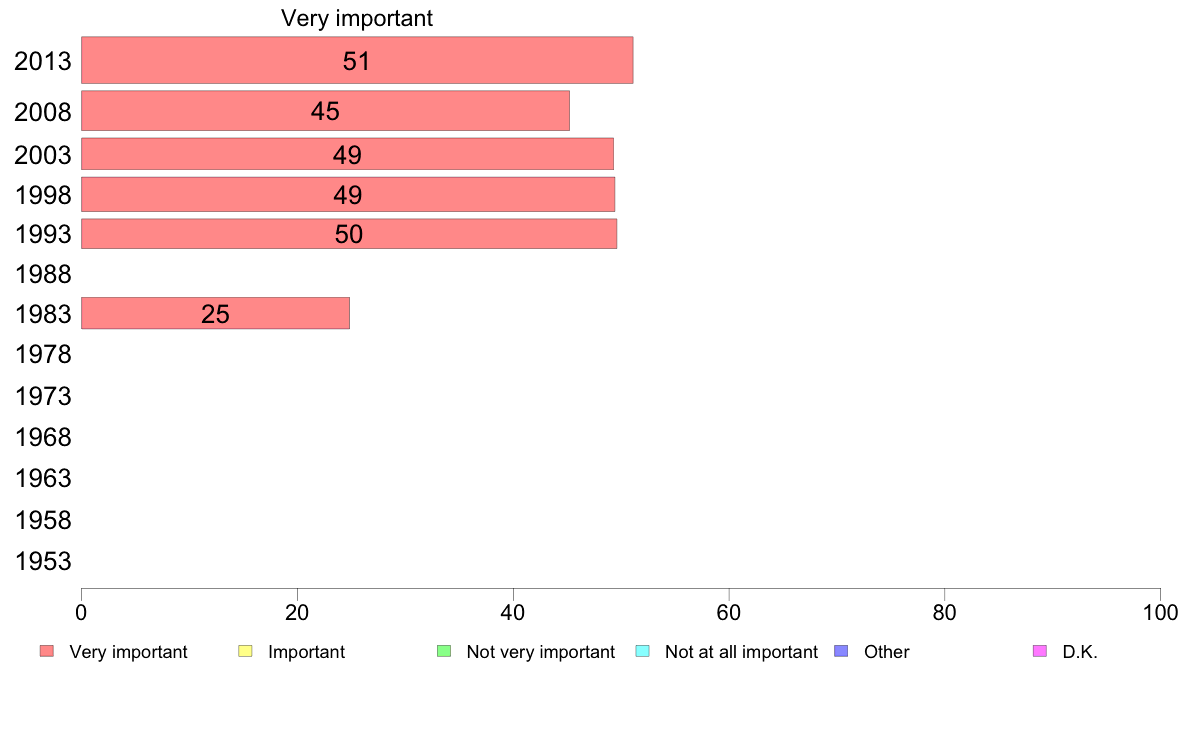The height and width of the screenshot is (736, 1188).
Task: Click the cyan Not at all important swatch
Action: point(642,651)
